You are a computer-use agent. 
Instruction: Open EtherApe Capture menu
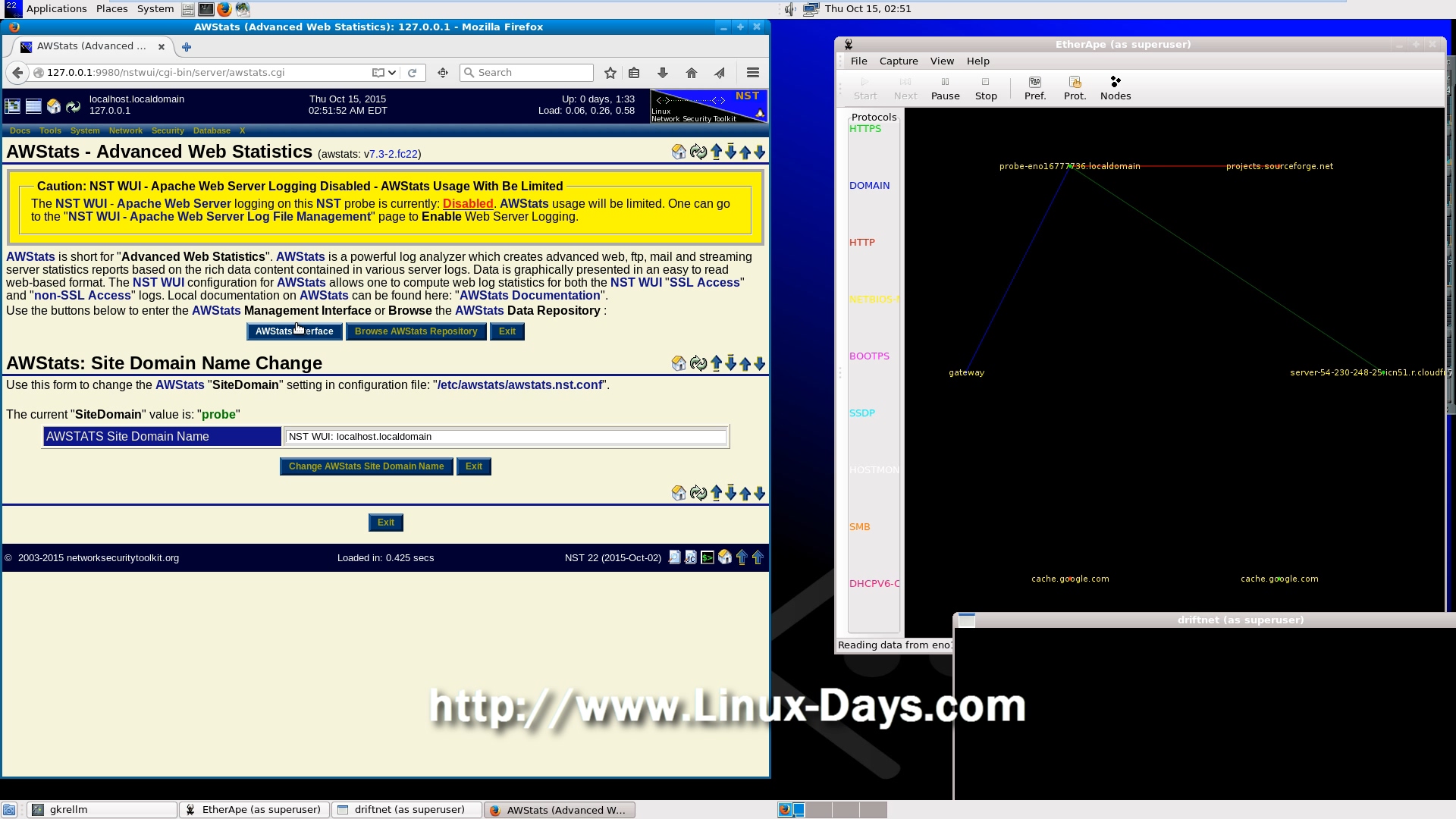(x=899, y=61)
